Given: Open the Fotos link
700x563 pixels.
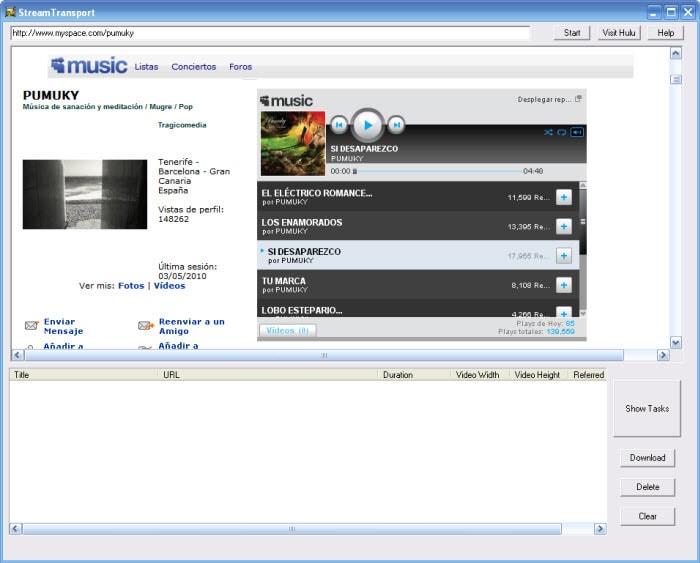Looking at the screenshot, I should tap(131, 286).
